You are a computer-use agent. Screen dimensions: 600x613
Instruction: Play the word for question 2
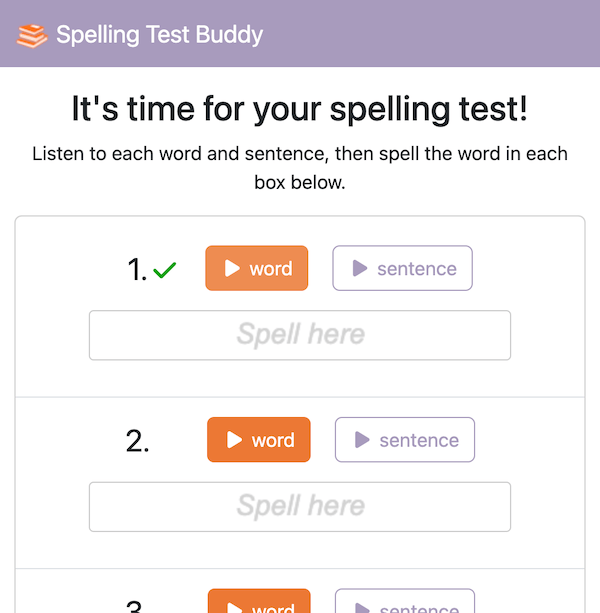(x=258, y=440)
